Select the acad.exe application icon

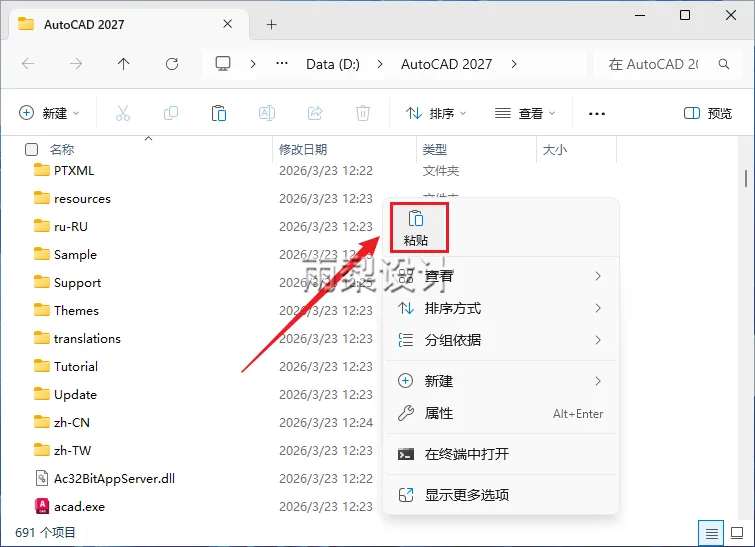tap(42, 506)
